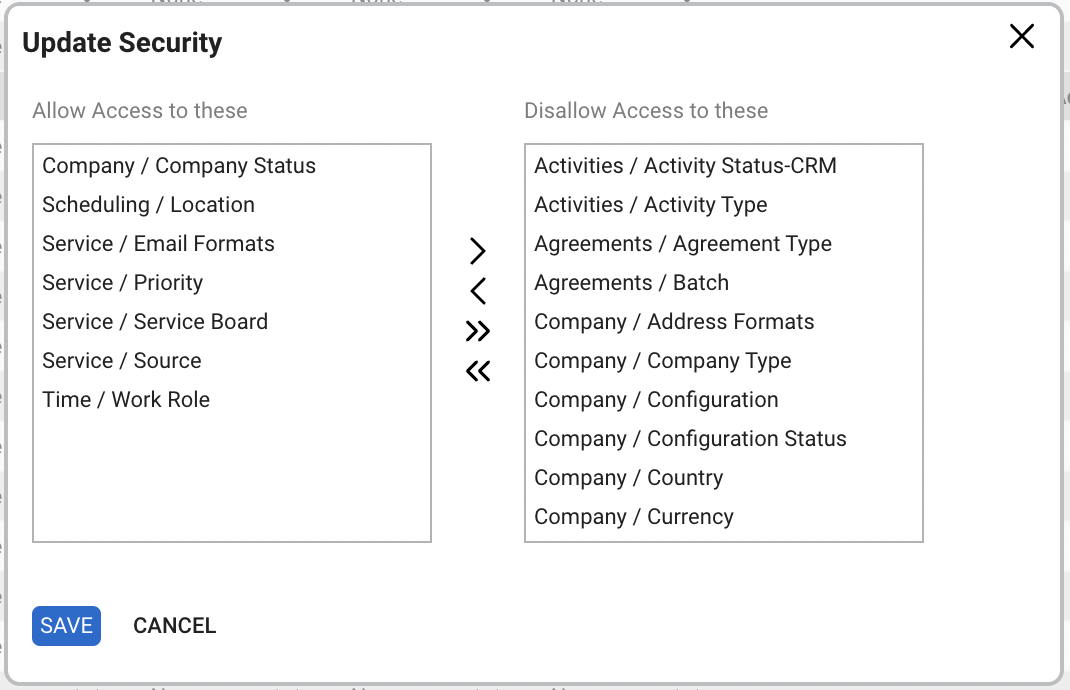Choose Service / Priority in allowed list

click(122, 283)
